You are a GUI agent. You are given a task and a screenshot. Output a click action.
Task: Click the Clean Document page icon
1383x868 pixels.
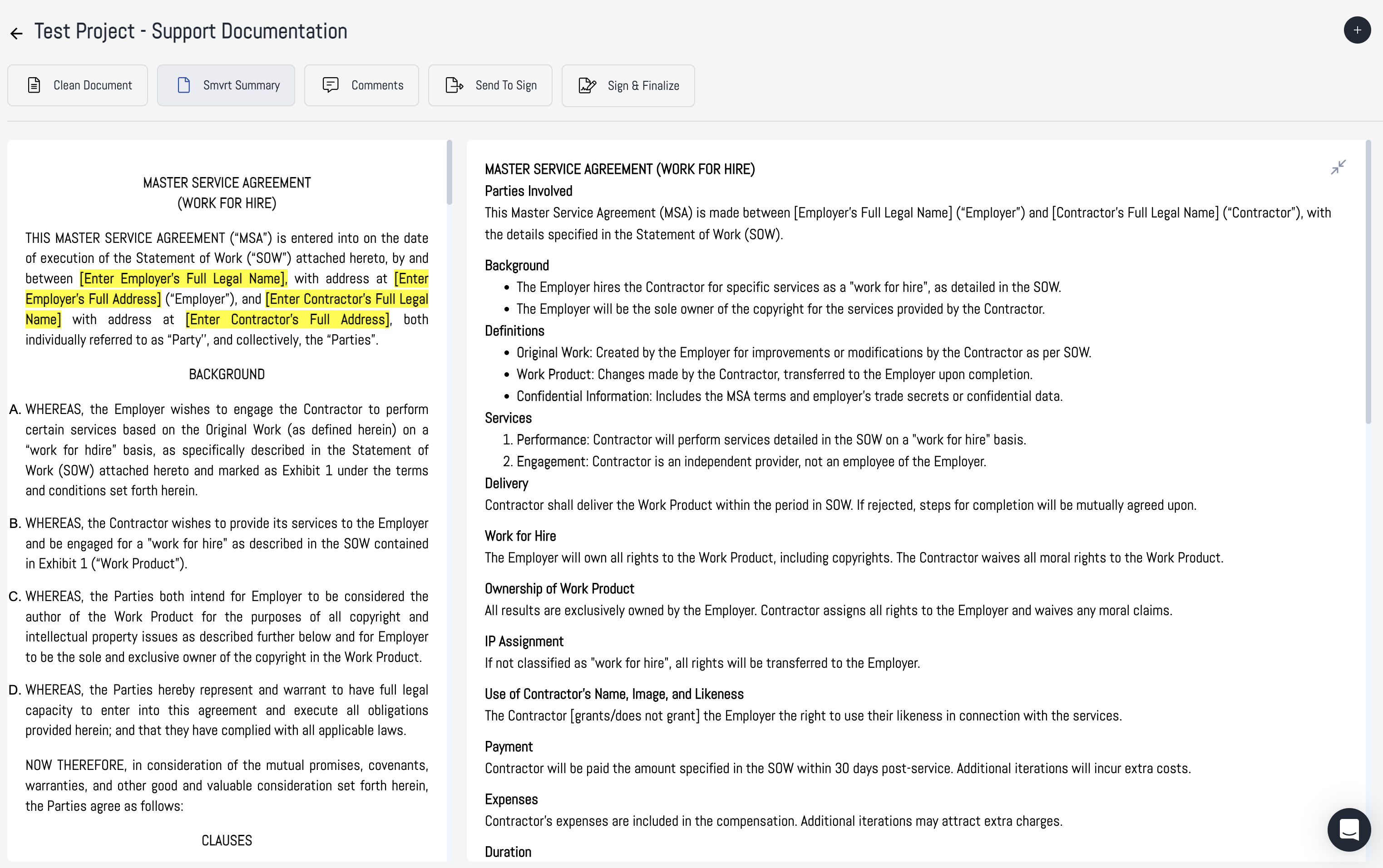(34, 85)
